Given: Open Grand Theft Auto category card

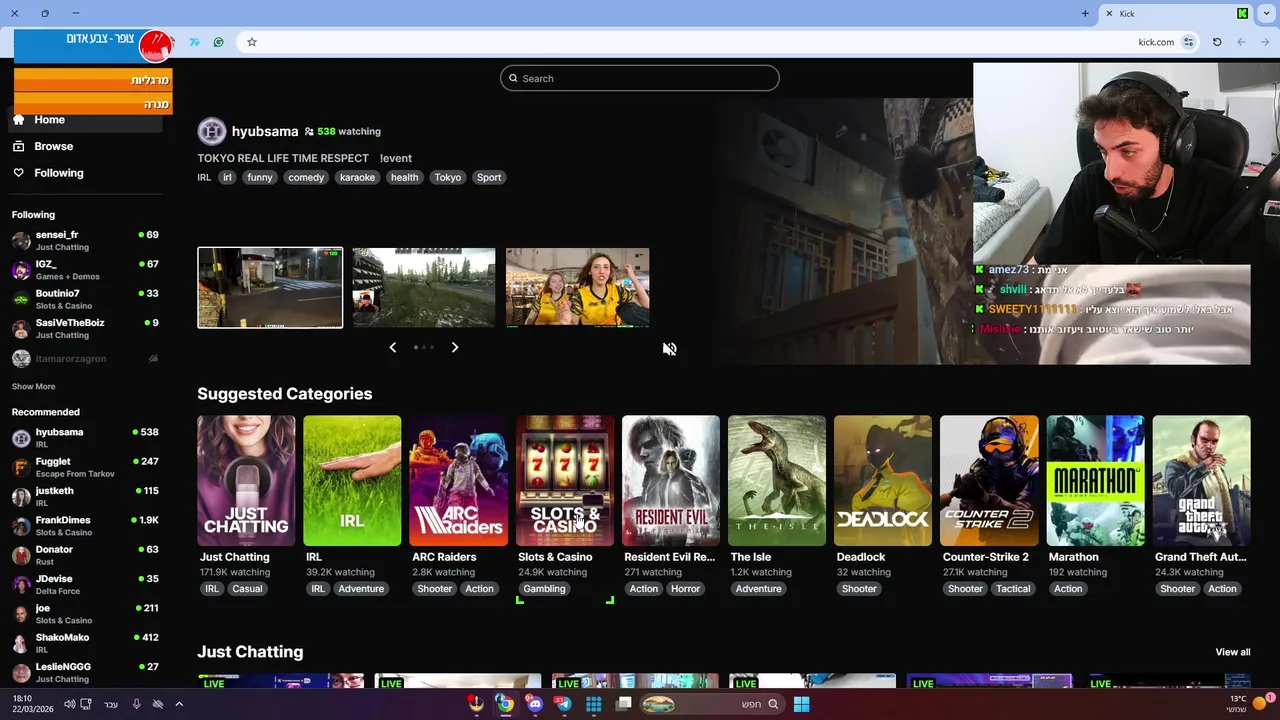Looking at the screenshot, I should [x=1201, y=481].
